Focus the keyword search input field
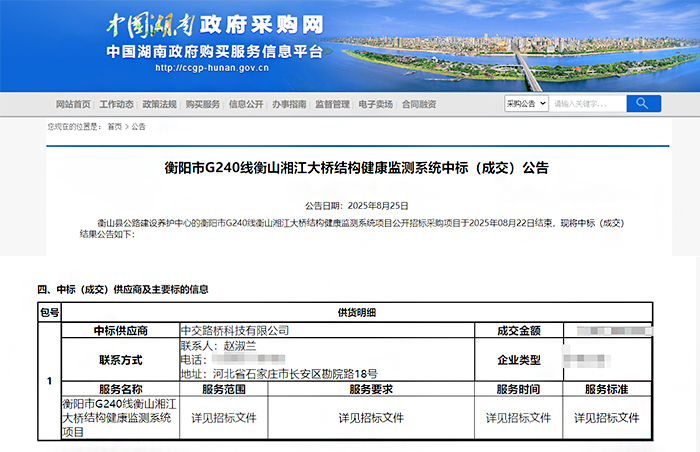The width and height of the screenshot is (700, 452). click(588, 104)
